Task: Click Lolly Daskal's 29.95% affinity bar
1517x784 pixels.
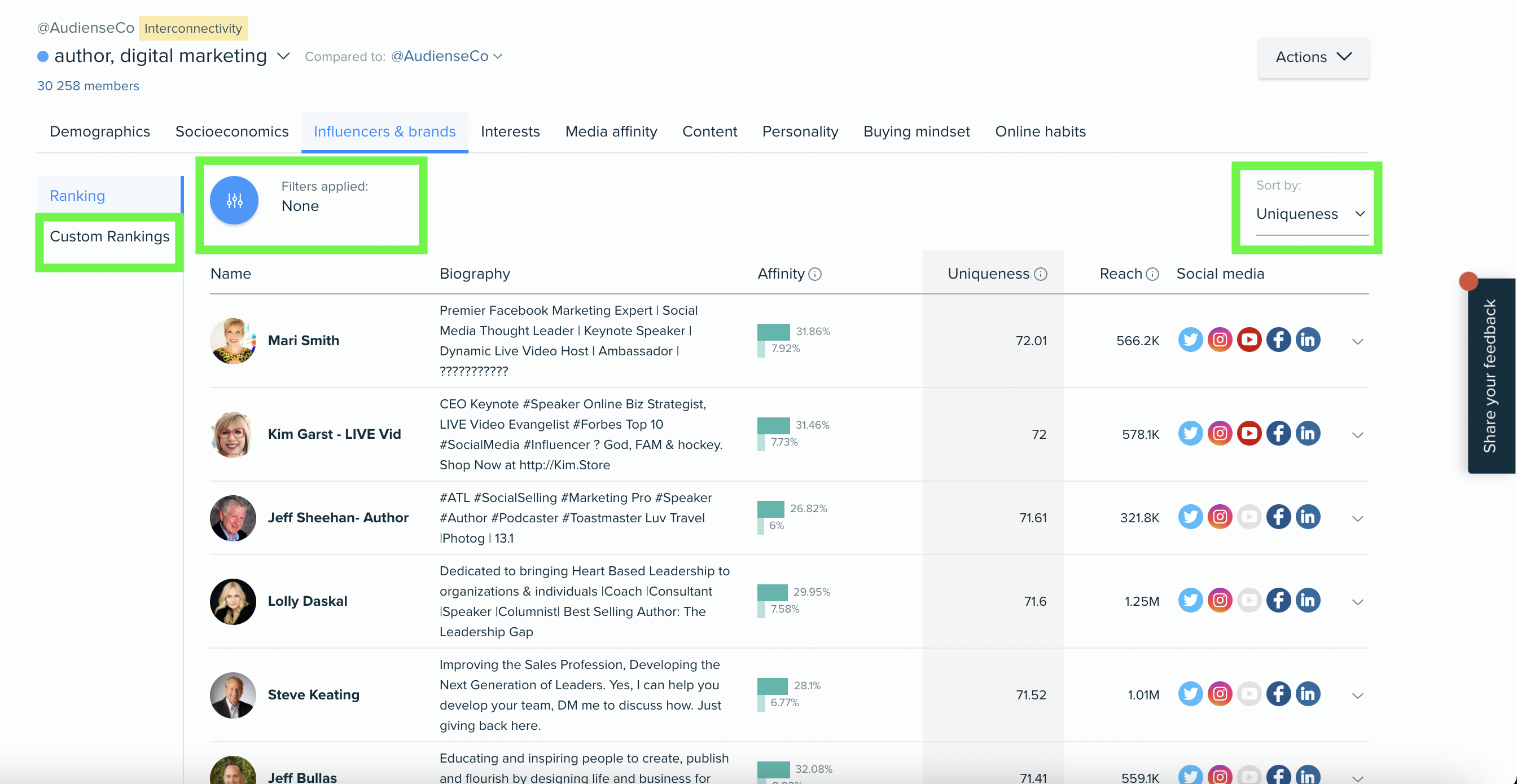Action: pyautogui.click(x=772, y=592)
